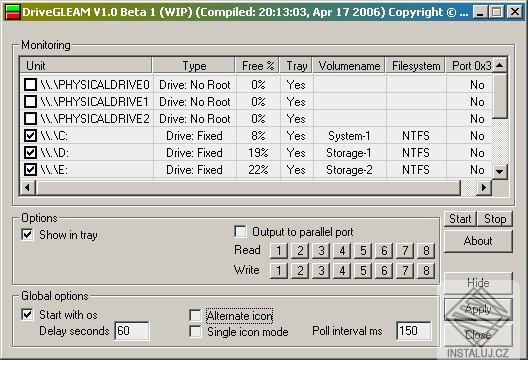Open the About dialog
528x380 pixels.
point(478,241)
